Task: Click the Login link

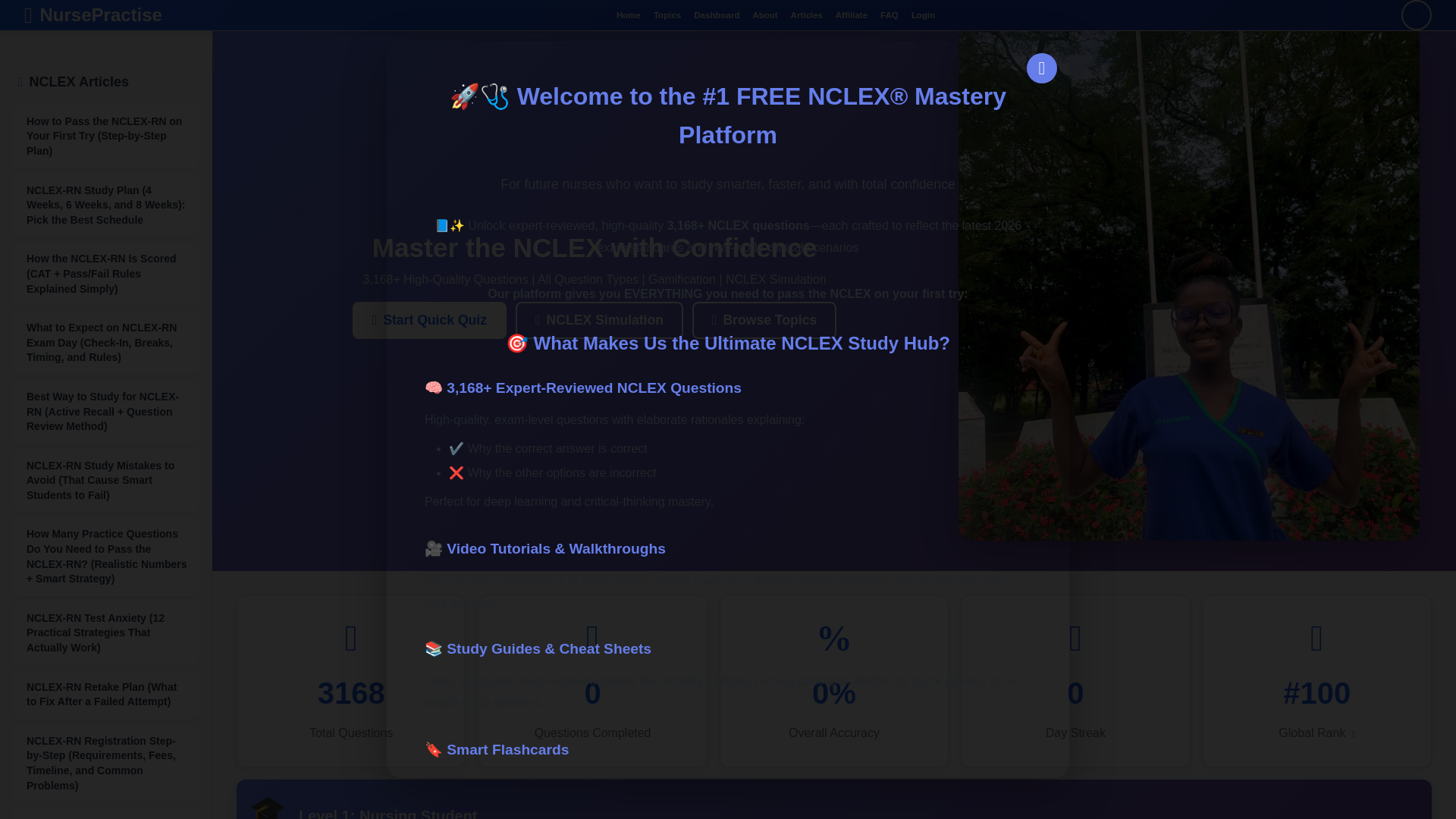Action: pos(922,15)
